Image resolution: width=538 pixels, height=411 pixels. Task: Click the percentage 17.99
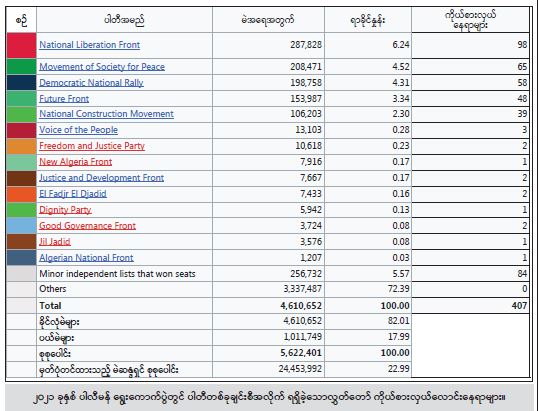399,337
